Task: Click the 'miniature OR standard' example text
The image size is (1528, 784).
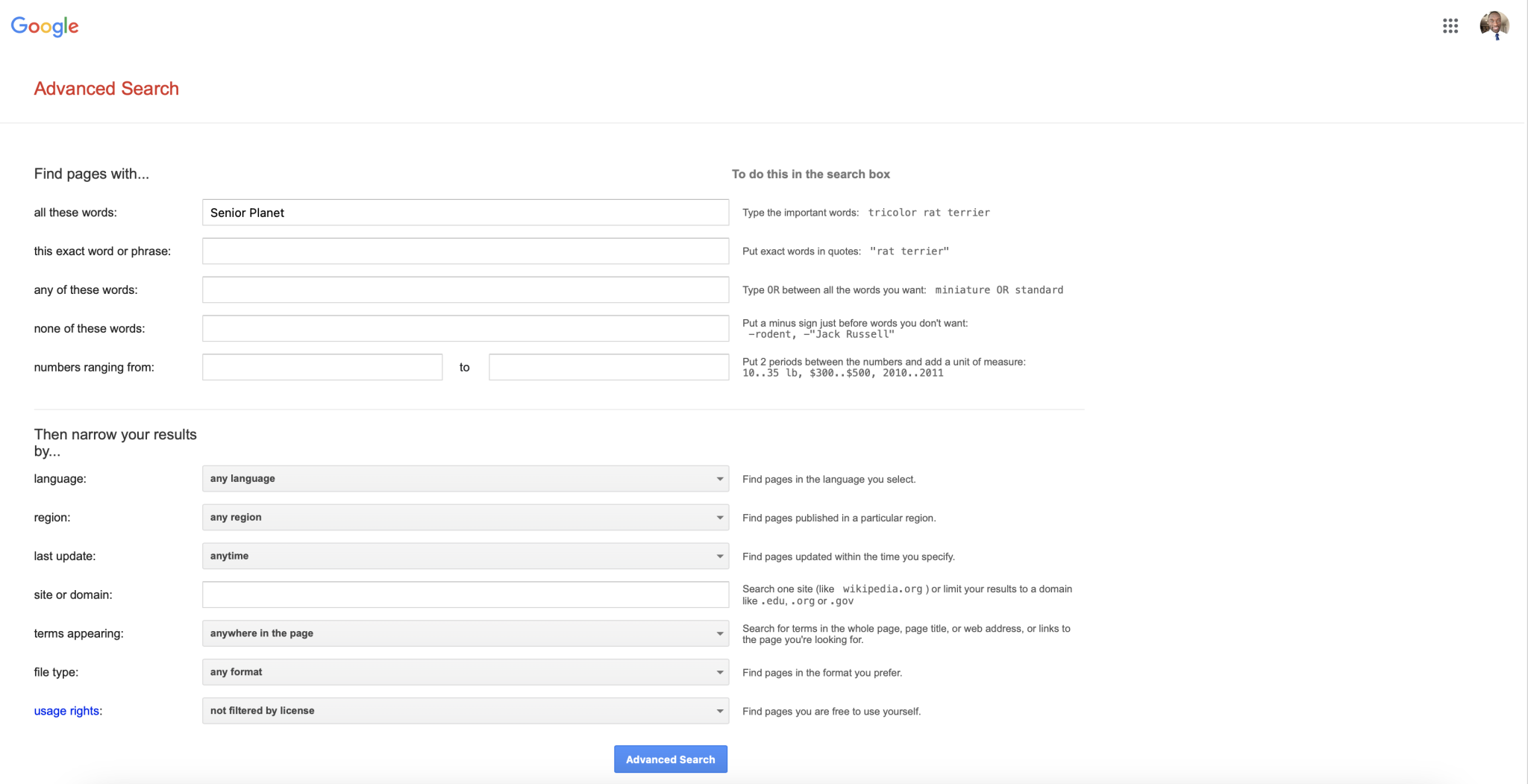Action: point(999,290)
